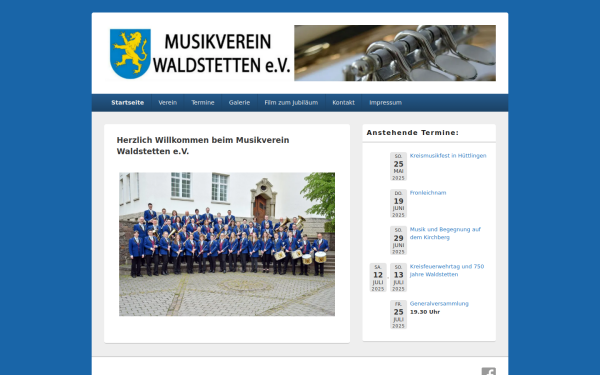The height and width of the screenshot is (375, 600).
Task: Click the 19.30 Uhr time text
Action: click(425, 312)
